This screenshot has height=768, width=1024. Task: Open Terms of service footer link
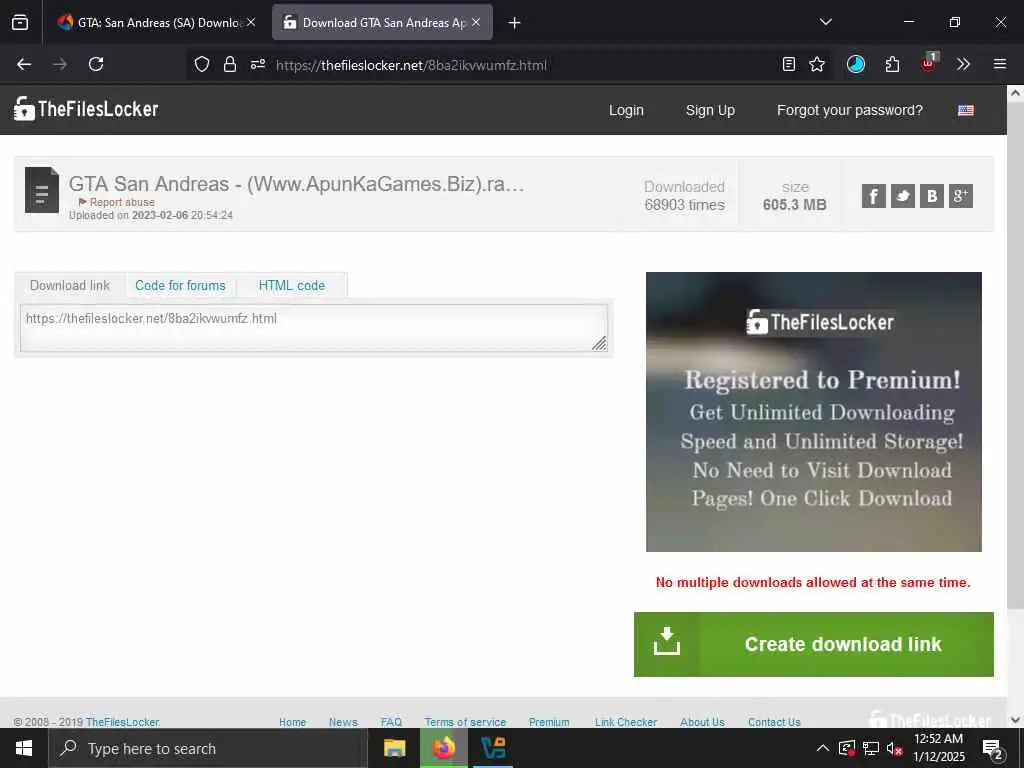[x=465, y=722]
